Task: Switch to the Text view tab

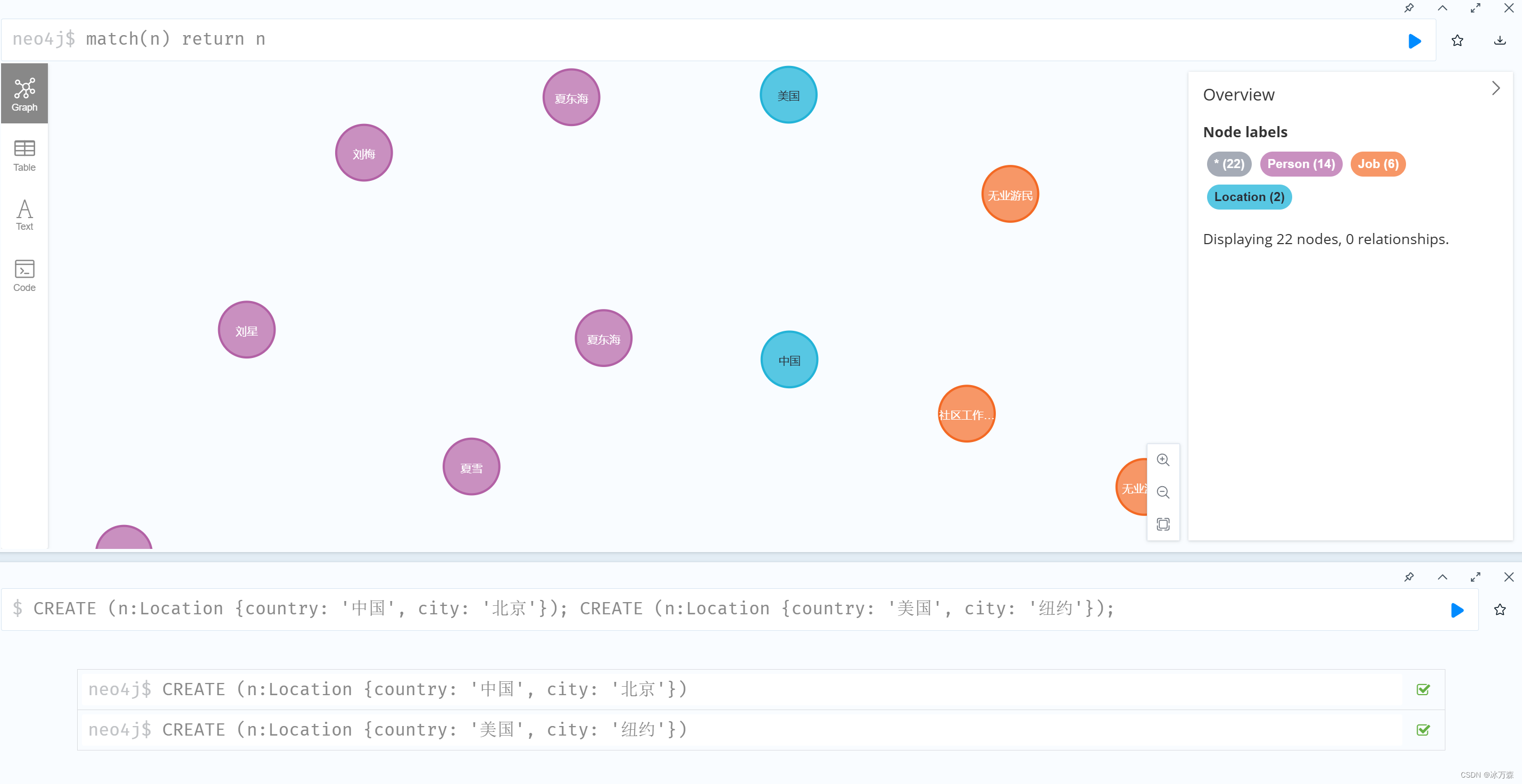Action: (24, 215)
